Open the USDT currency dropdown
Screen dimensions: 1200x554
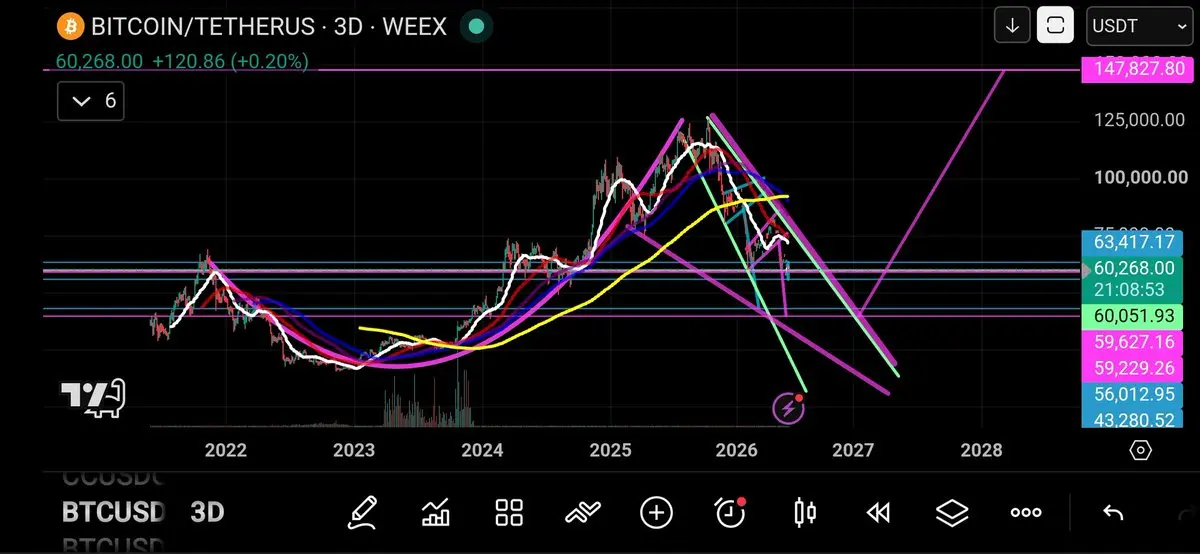tap(1138, 26)
